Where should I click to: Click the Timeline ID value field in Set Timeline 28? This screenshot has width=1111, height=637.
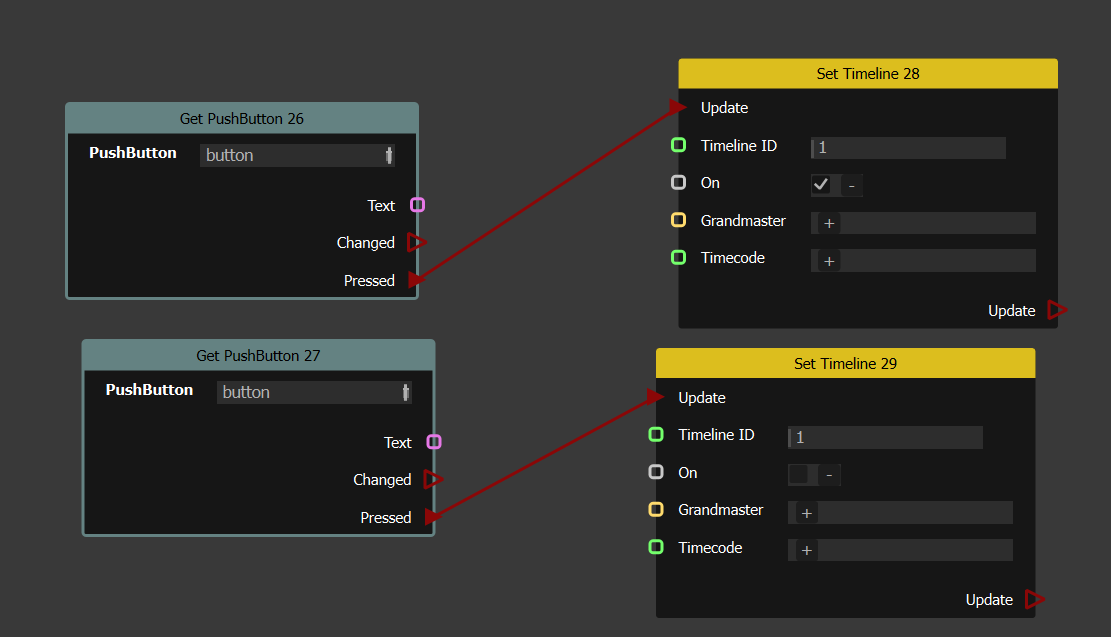point(909,148)
